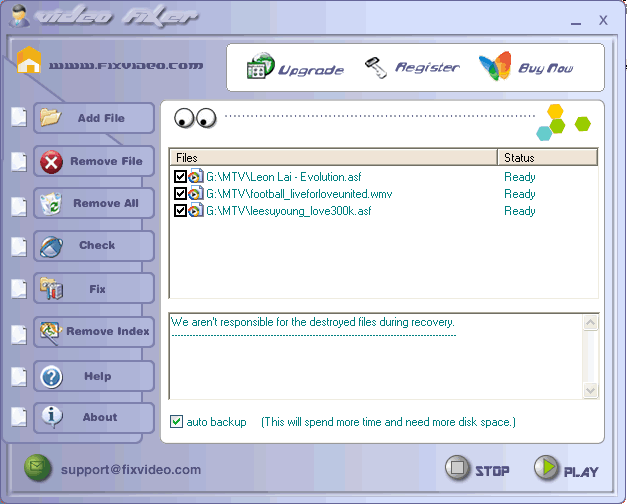The height and width of the screenshot is (504, 627).
Task: Click the user avatar icon in title bar
Action: pyautogui.click(x=19, y=16)
